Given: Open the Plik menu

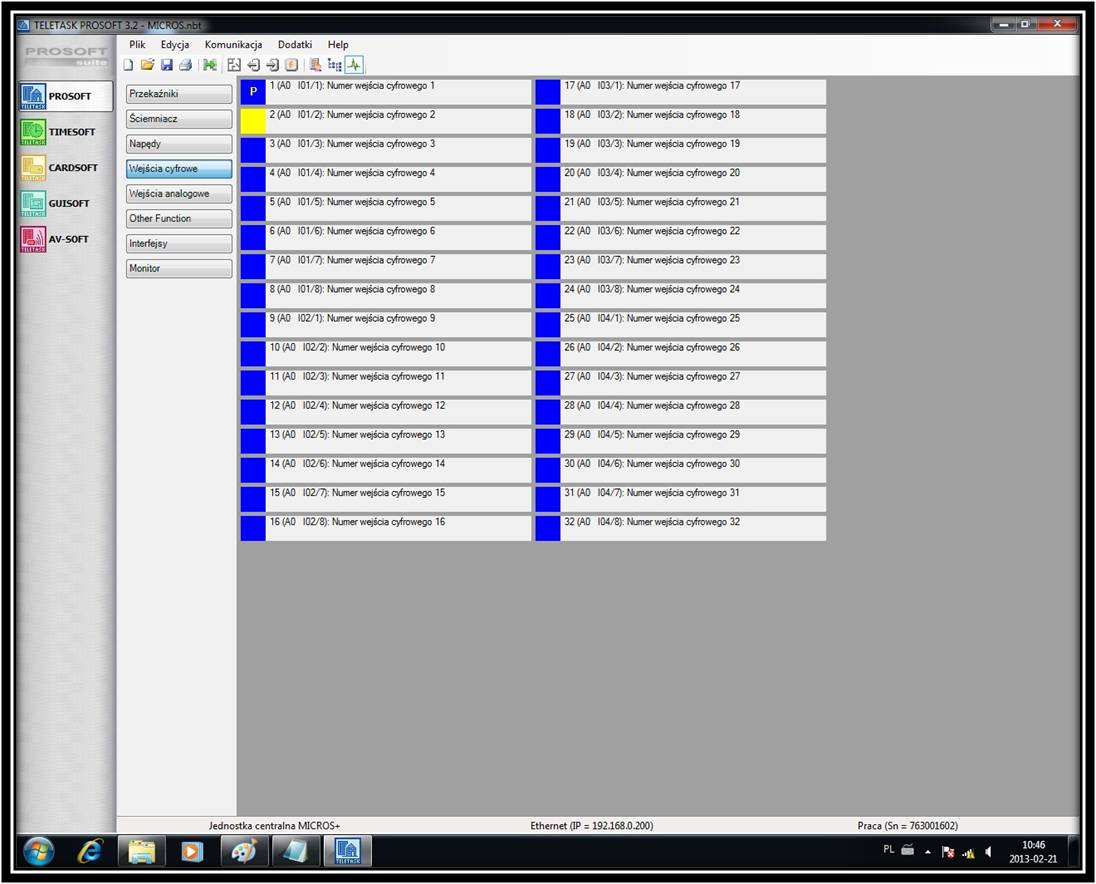Looking at the screenshot, I should point(137,45).
